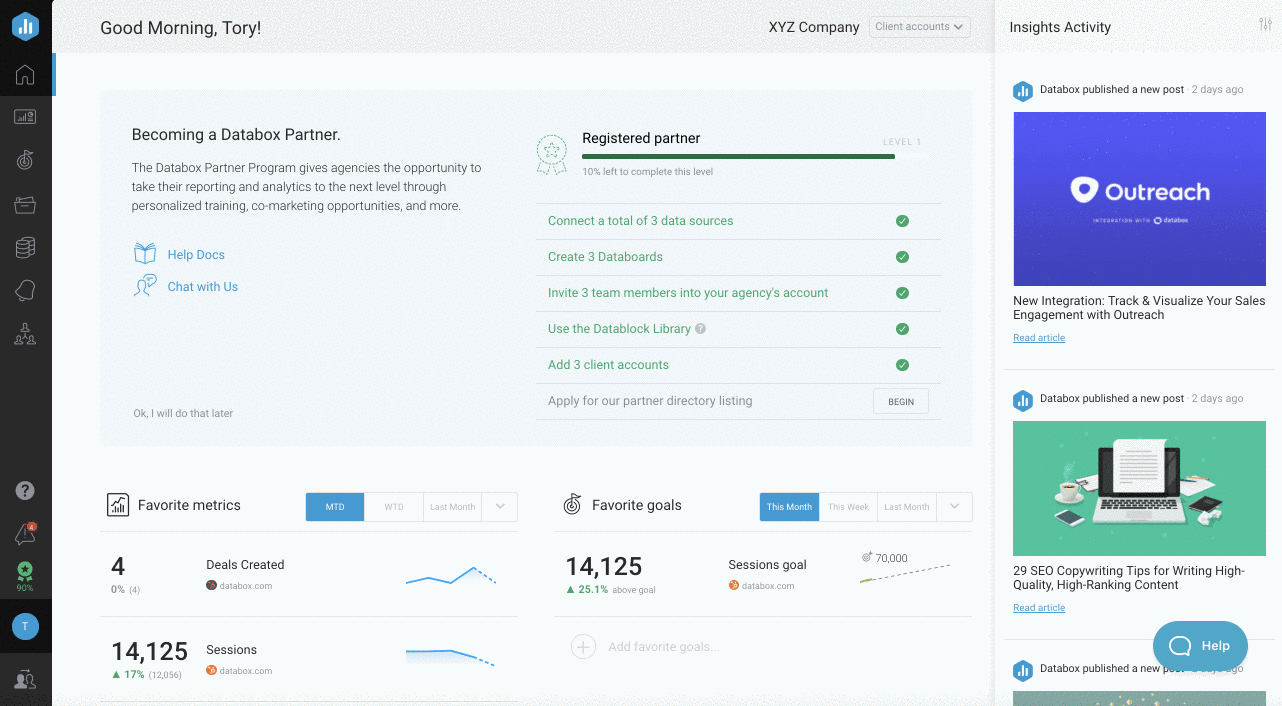Open the Outreach 'Read article' link
The height and width of the screenshot is (706, 1282).
click(1038, 337)
